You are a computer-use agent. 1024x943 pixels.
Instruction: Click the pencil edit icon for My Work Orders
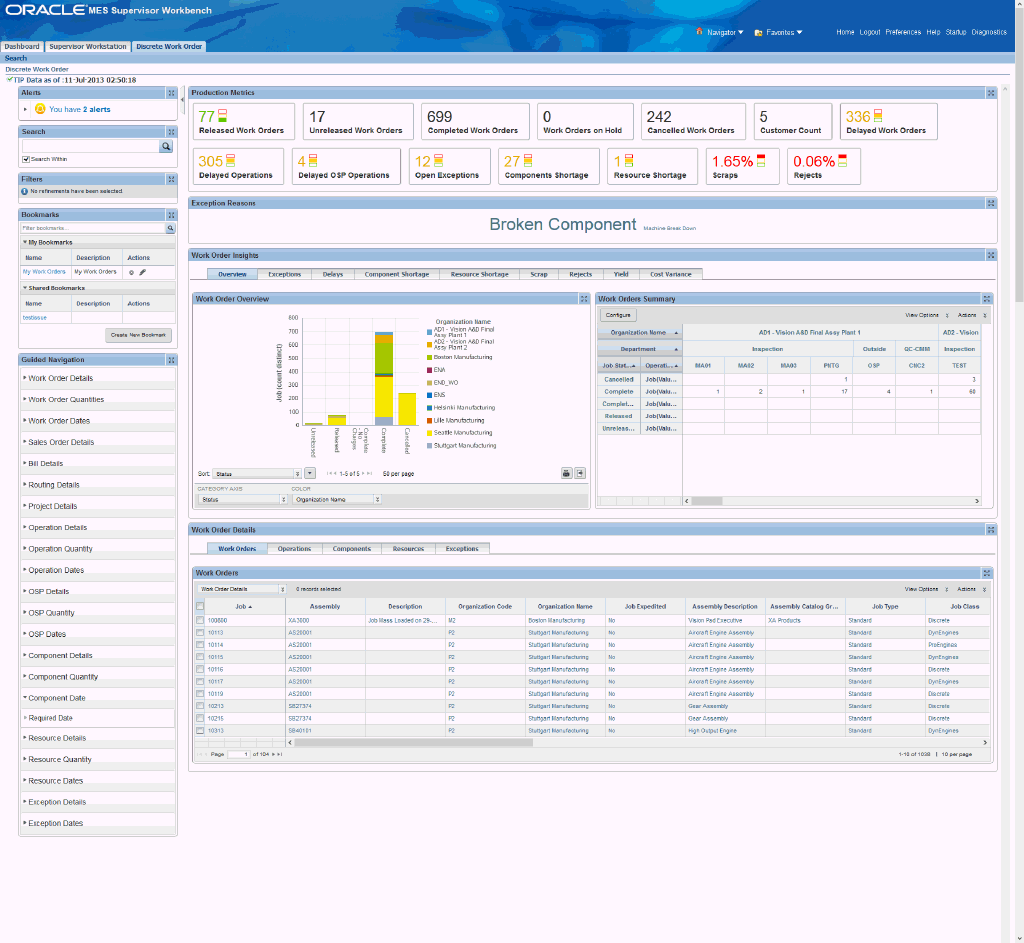[142, 272]
